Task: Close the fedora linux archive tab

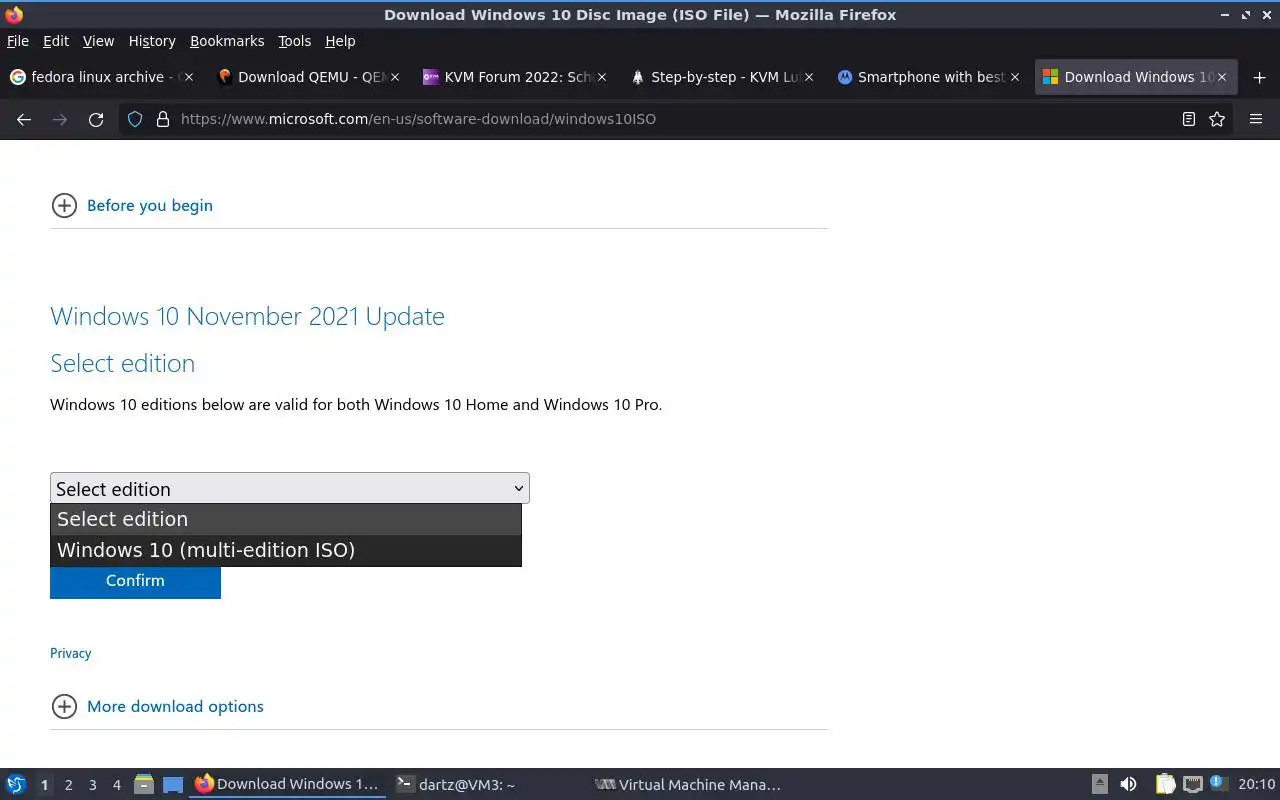Action: 189,77
